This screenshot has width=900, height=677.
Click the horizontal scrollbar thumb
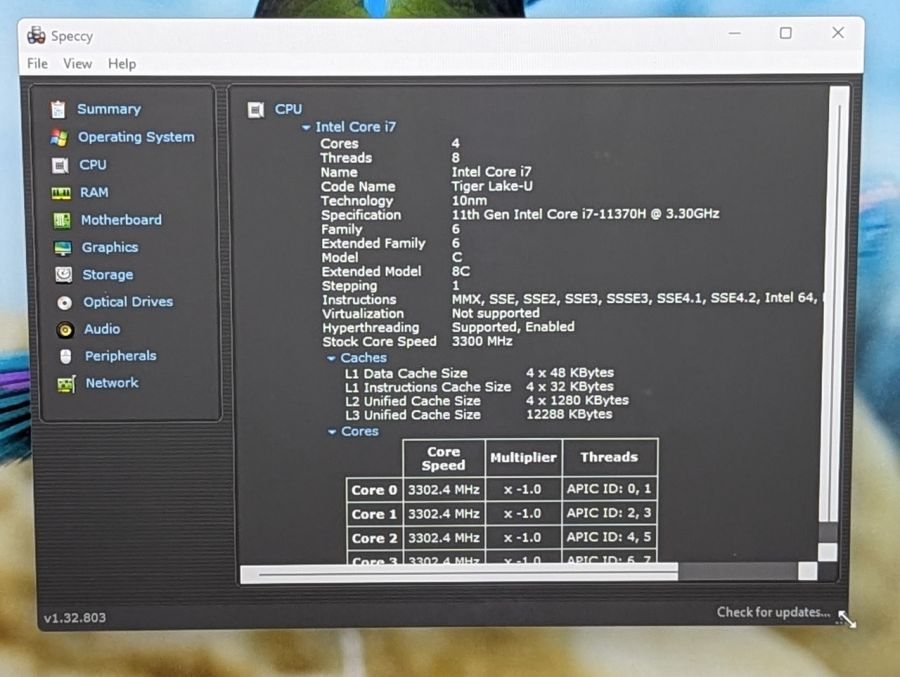(459, 572)
